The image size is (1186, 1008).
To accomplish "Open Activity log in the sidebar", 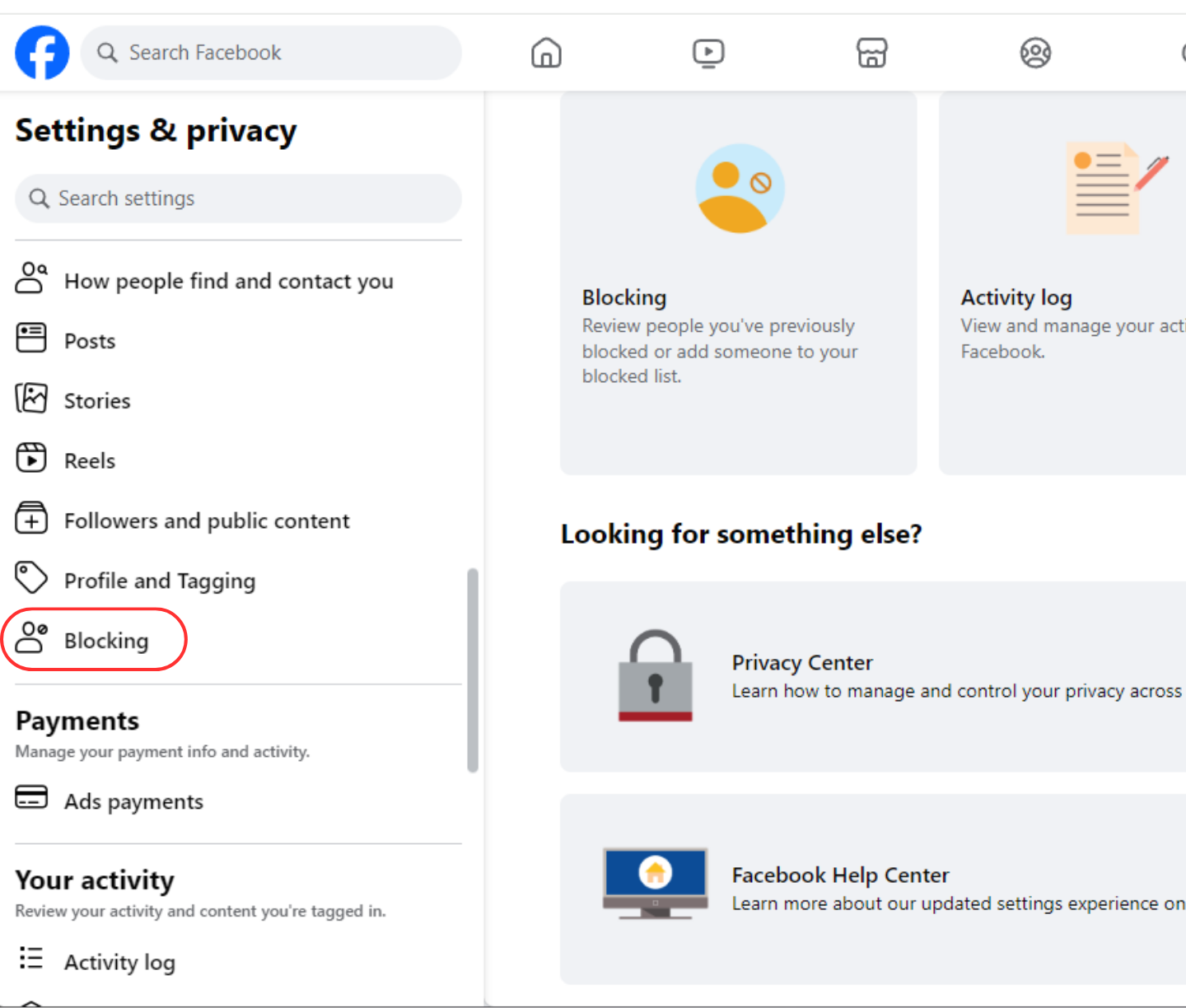I will pos(119,962).
